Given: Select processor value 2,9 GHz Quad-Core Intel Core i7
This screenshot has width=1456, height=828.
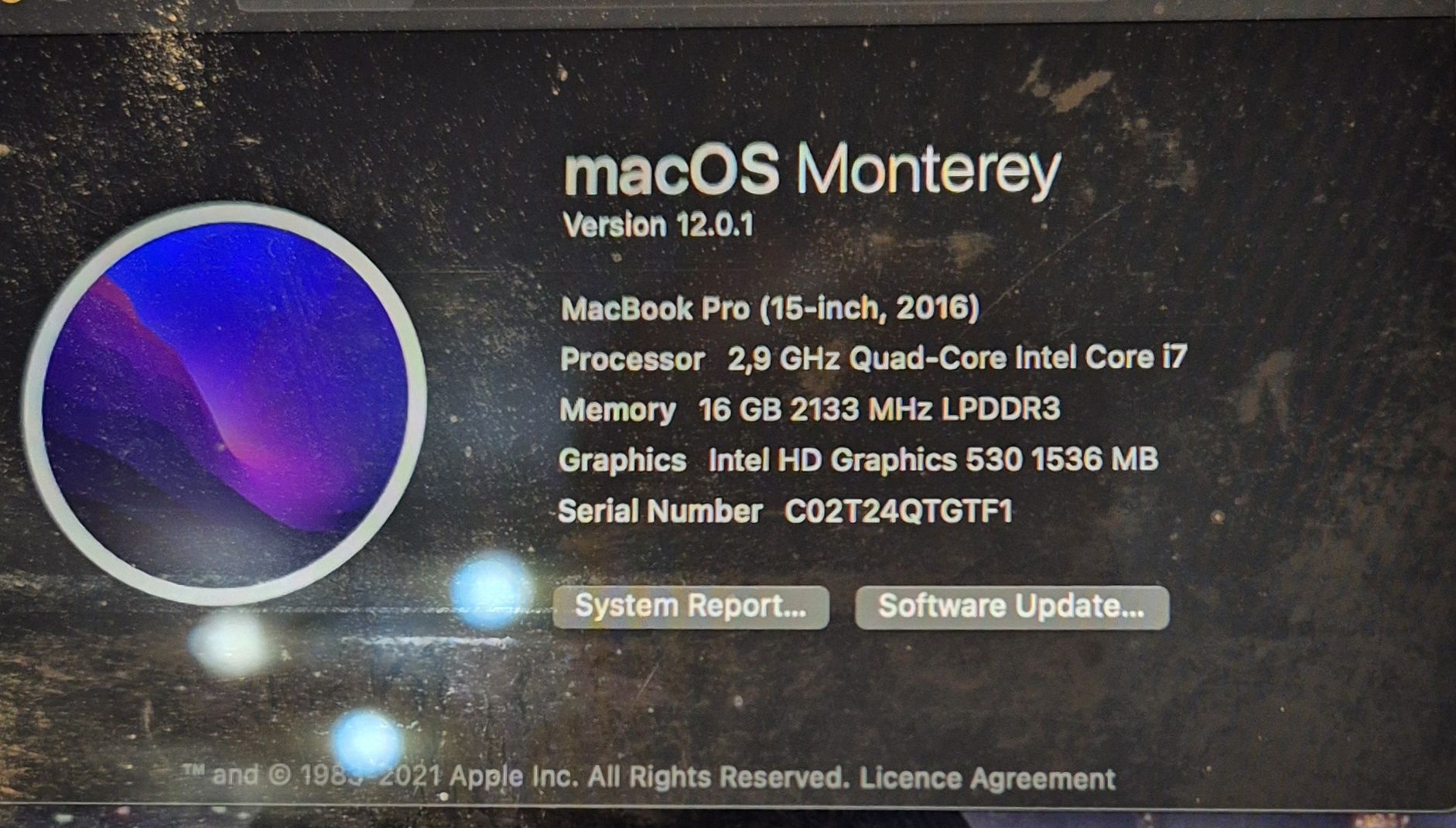Looking at the screenshot, I should [957, 358].
